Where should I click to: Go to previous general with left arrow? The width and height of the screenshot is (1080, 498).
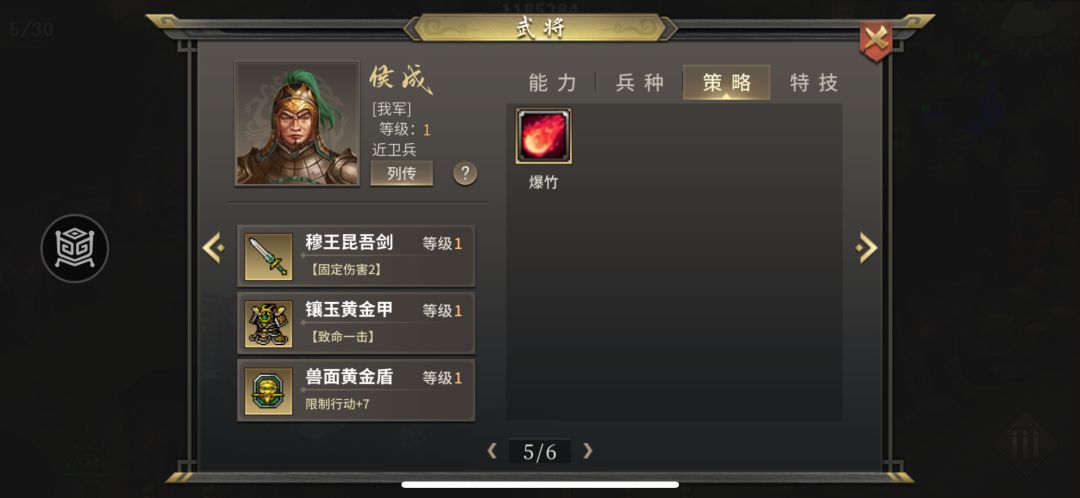click(213, 247)
